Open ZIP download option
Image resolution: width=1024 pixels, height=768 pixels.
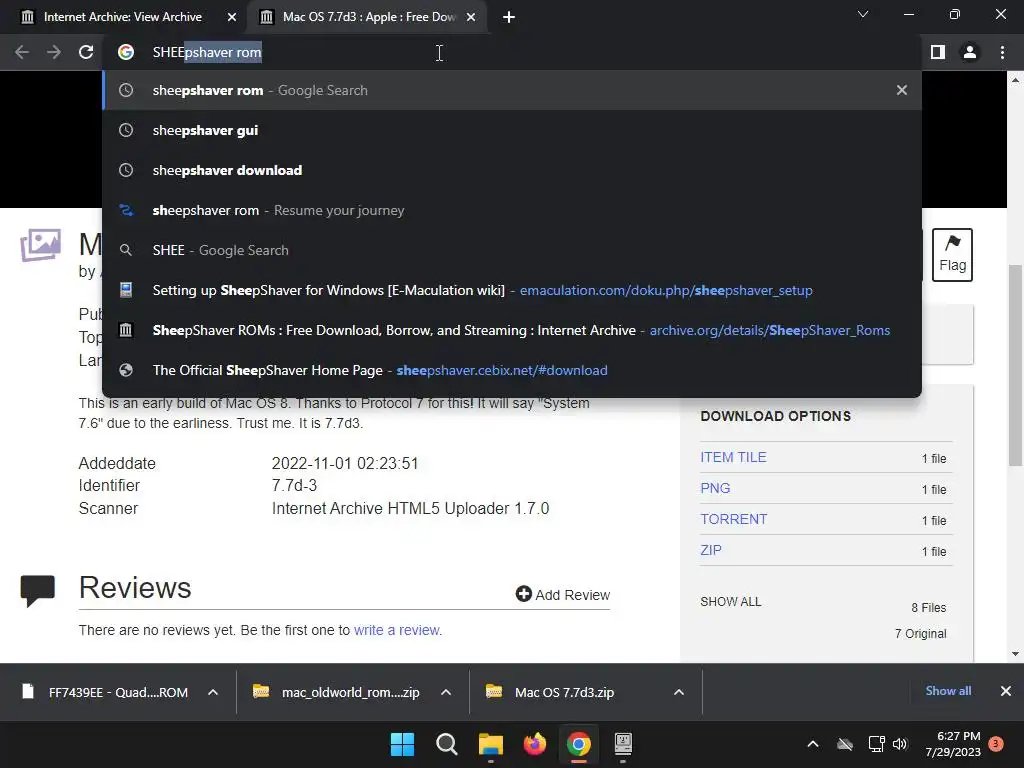click(x=711, y=550)
